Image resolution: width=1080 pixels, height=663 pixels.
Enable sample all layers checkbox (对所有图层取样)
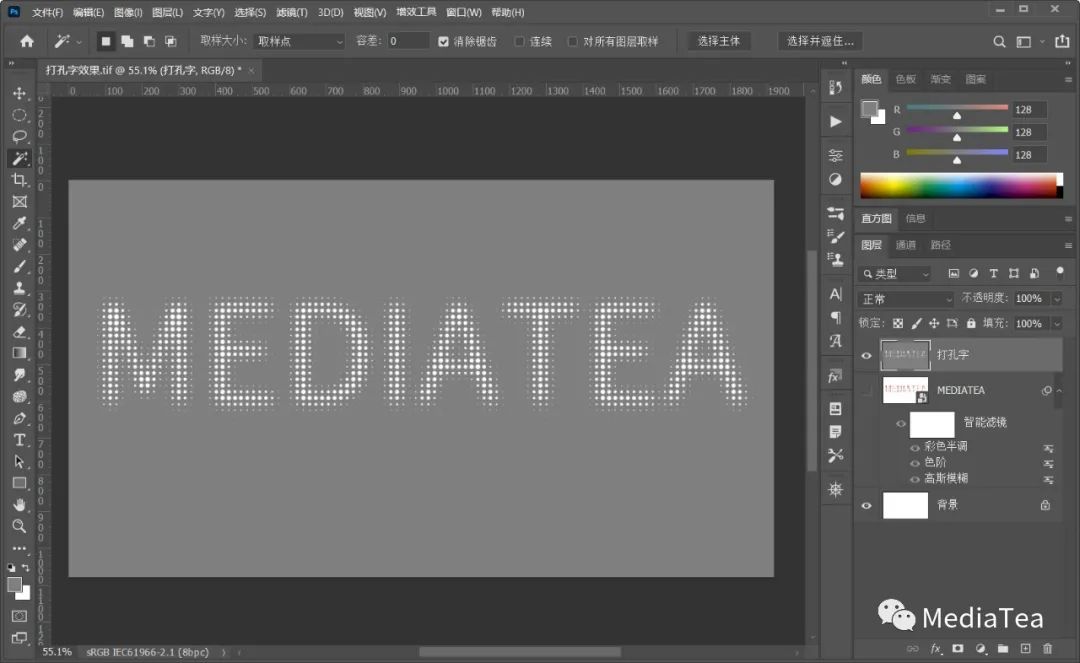click(x=572, y=41)
